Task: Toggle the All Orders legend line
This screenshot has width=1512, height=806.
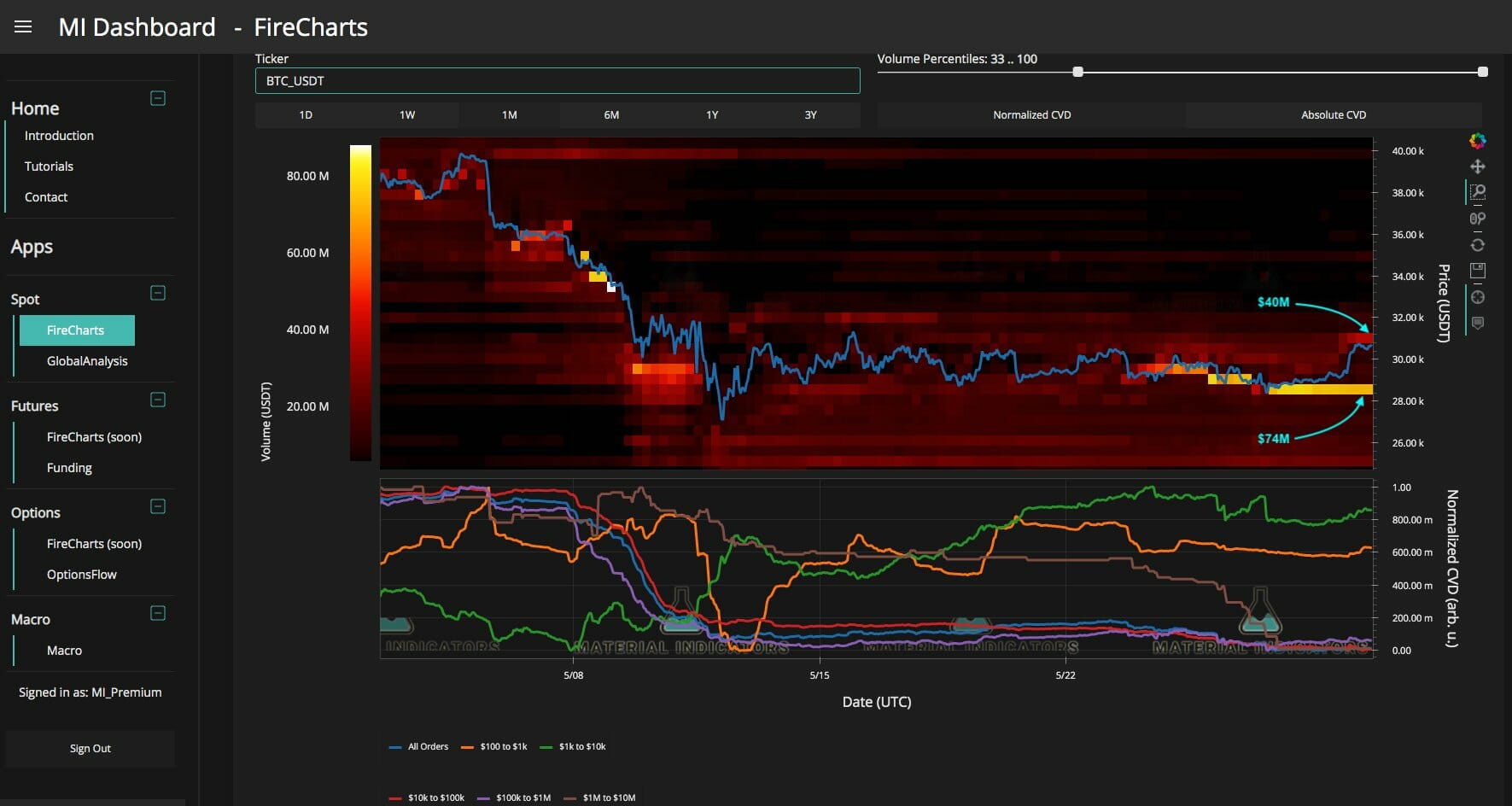Action: 418,747
